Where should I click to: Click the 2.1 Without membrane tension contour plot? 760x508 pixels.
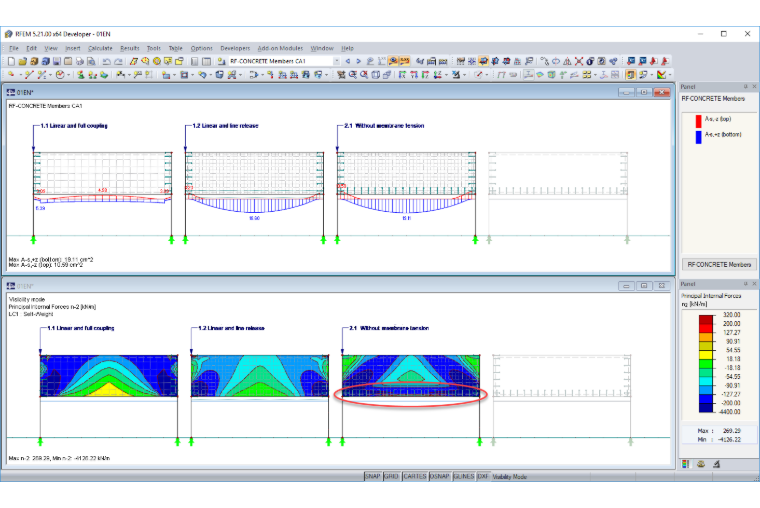411,376
